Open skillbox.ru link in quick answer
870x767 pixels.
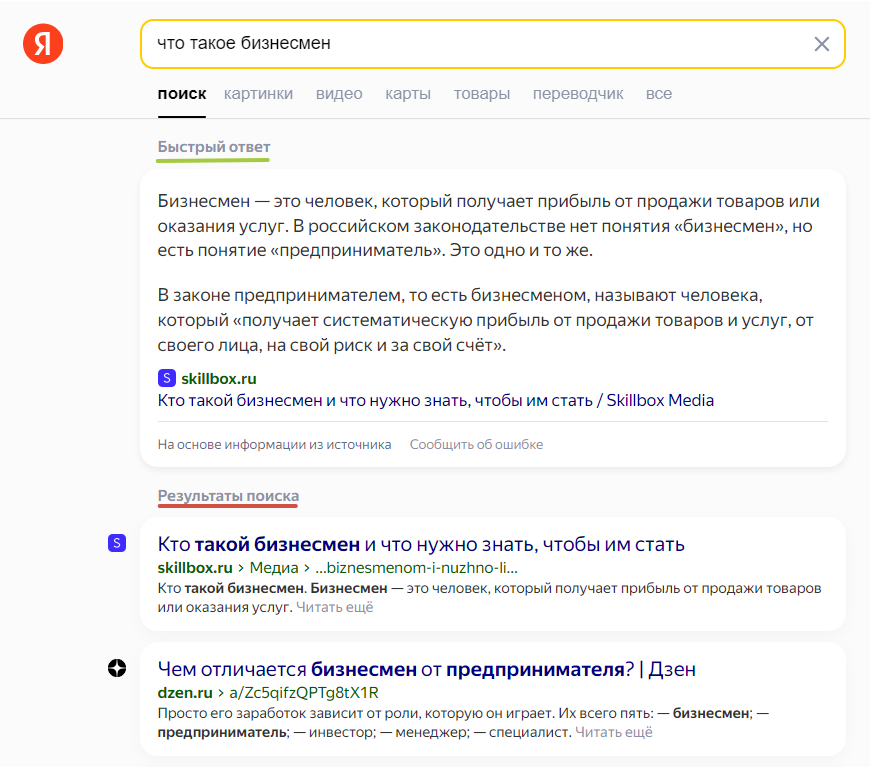(219, 379)
